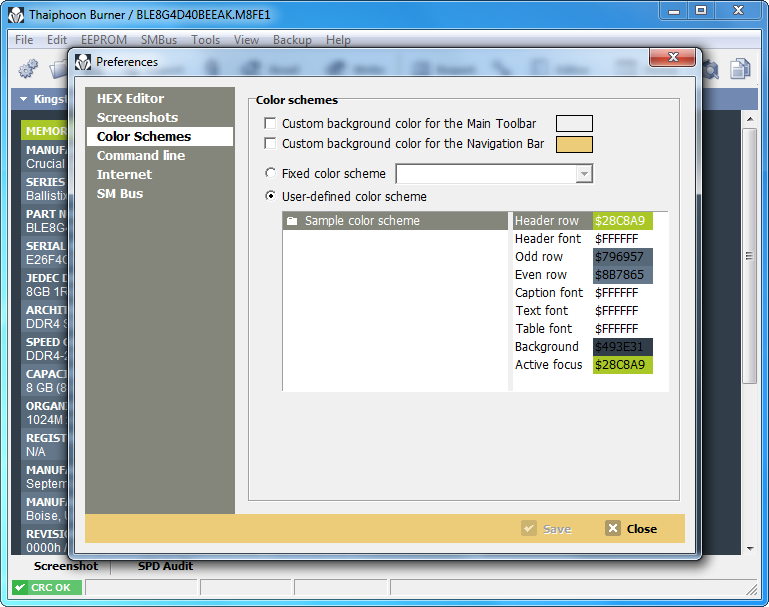769x607 pixels.
Task: Click the main window vertical scrollbar thumb
Action: tap(749, 256)
